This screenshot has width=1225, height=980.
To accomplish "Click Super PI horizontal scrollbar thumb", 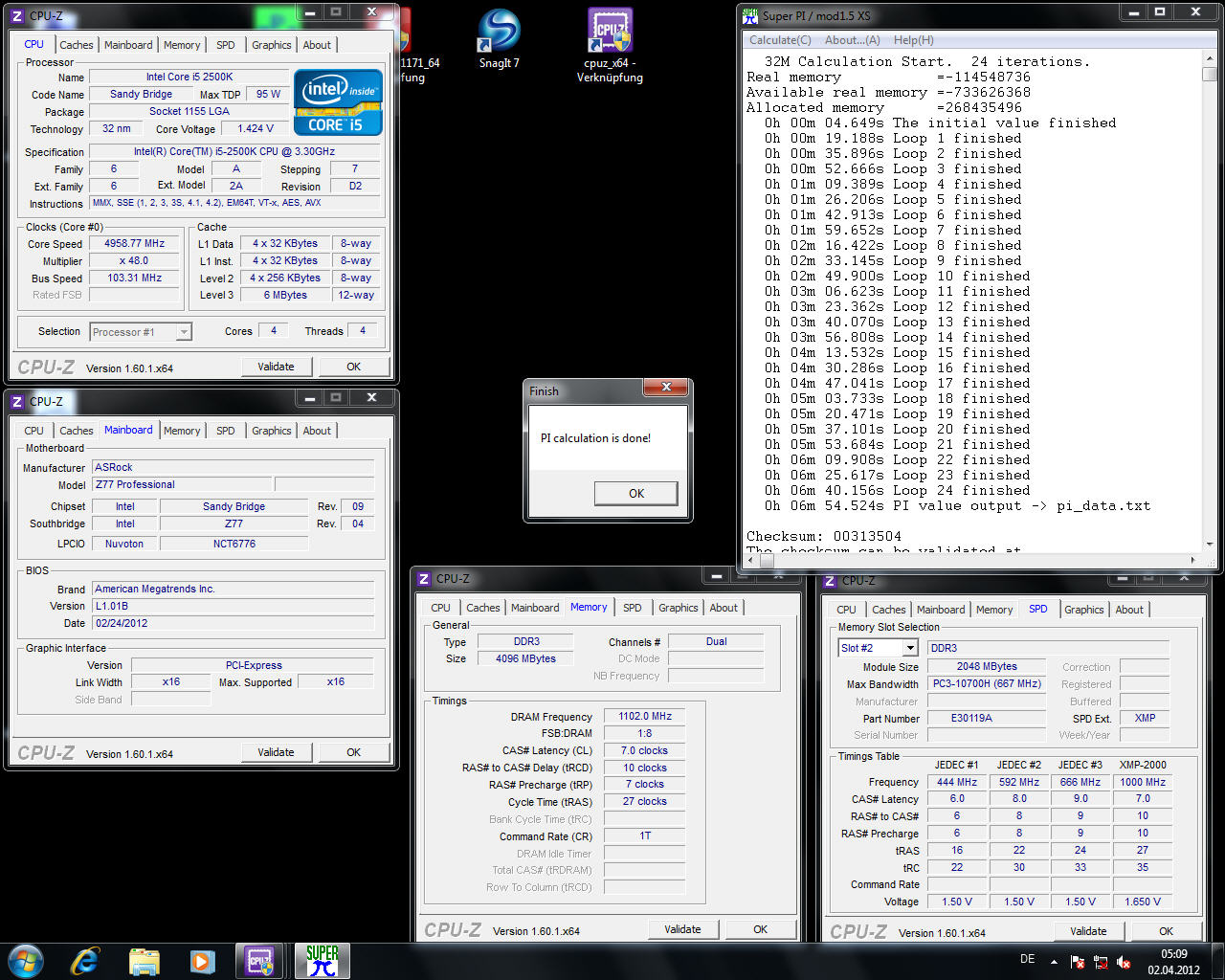I will coord(767,561).
